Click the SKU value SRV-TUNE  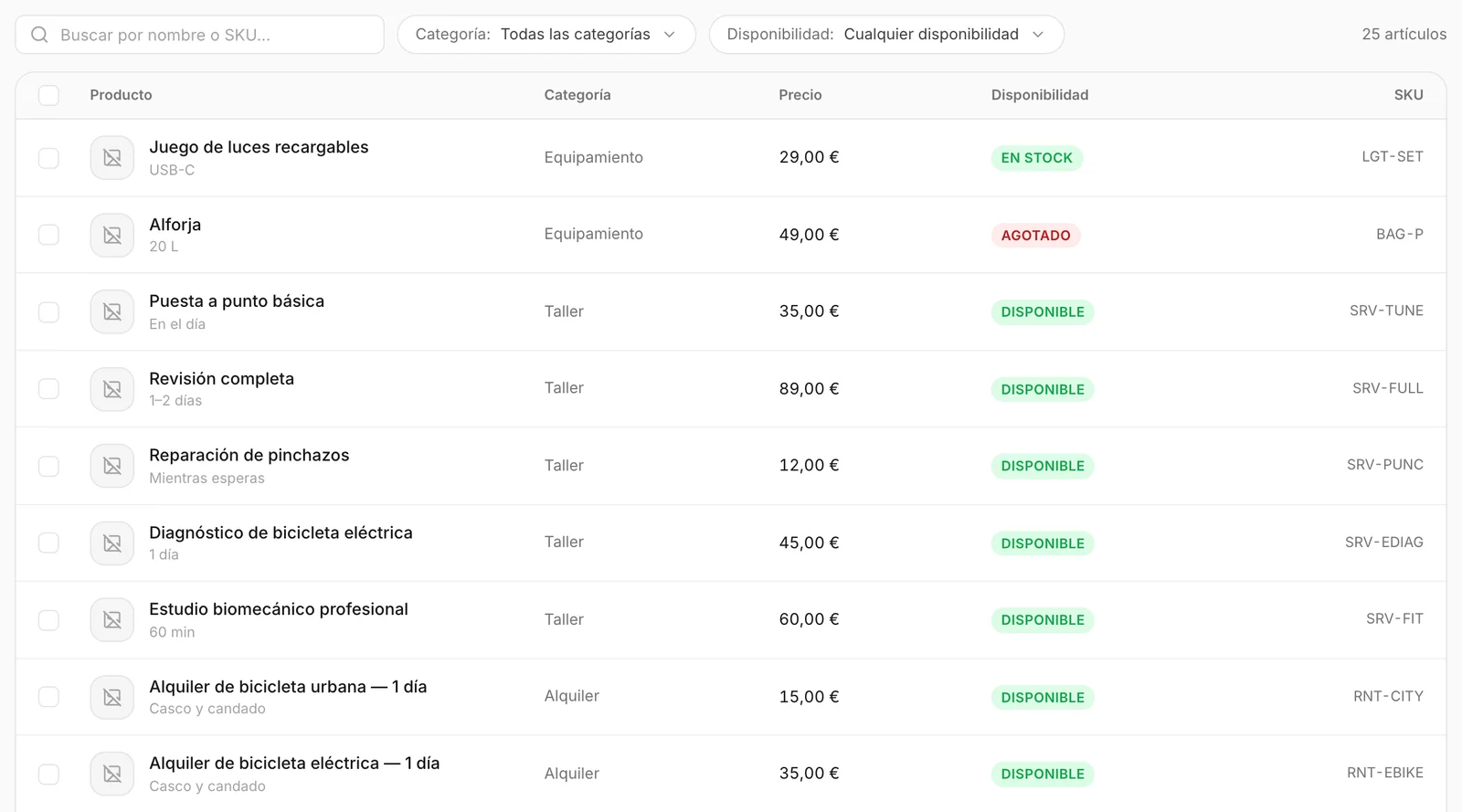pos(1386,311)
